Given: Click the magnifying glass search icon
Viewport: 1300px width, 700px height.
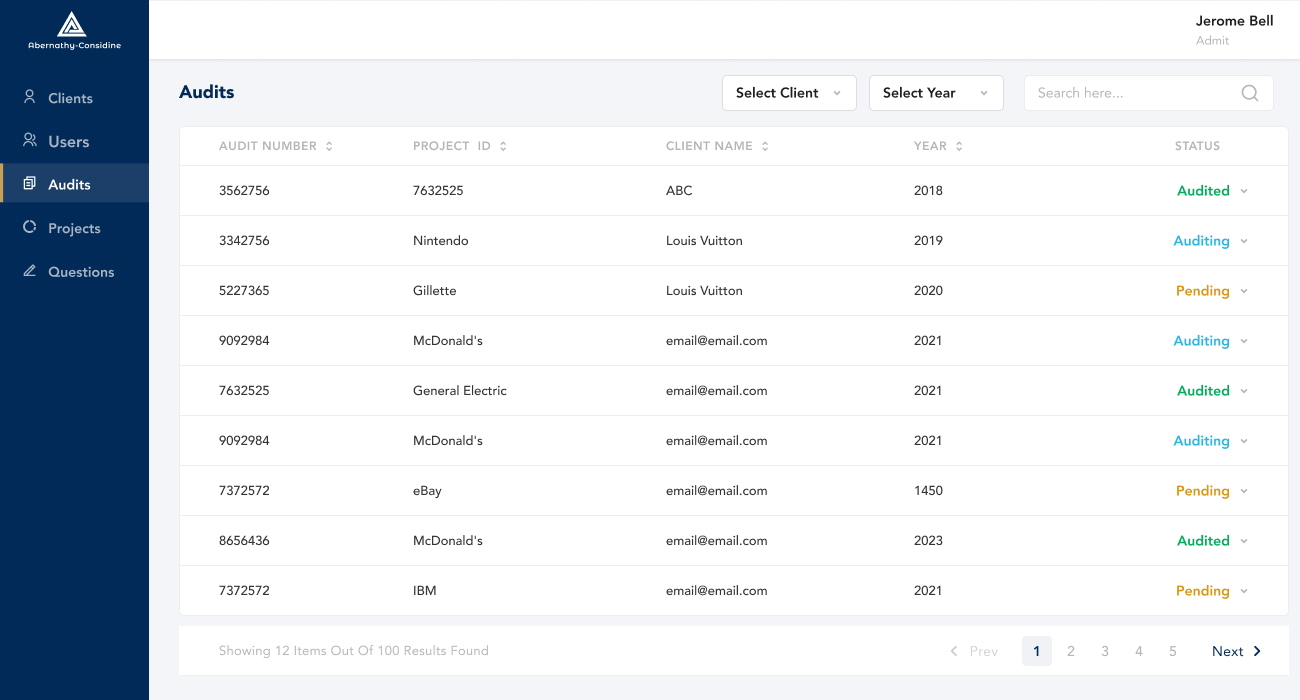Looking at the screenshot, I should [x=1249, y=93].
